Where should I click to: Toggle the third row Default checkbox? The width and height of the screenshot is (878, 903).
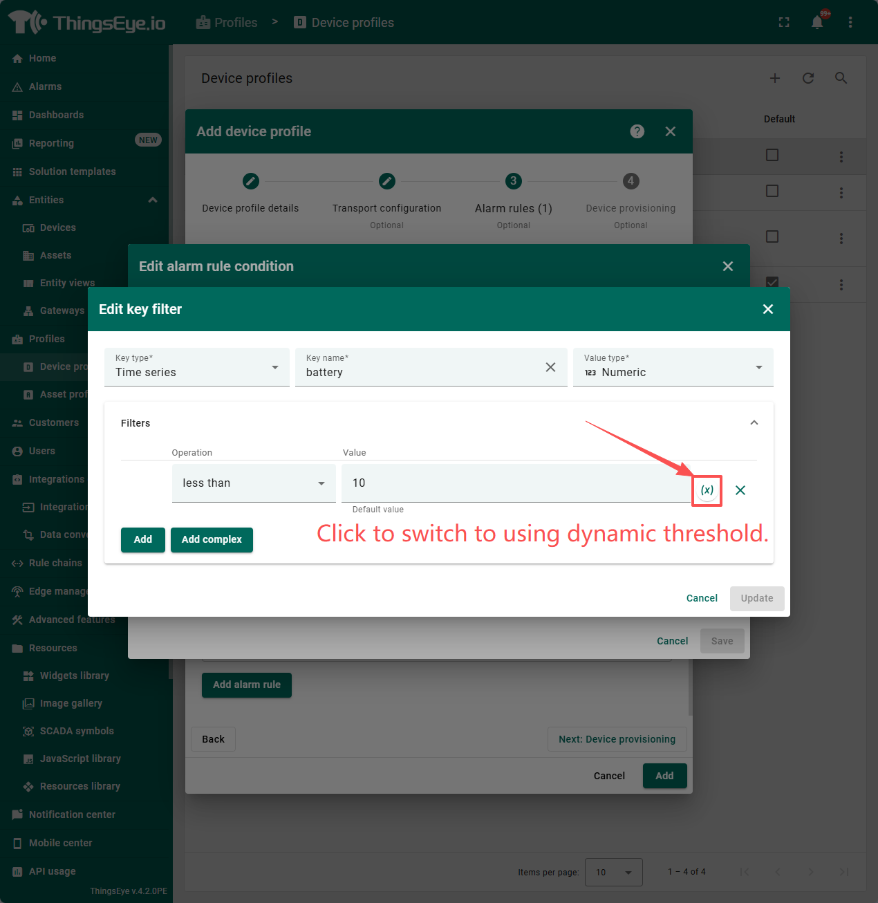tap(772, 237)
